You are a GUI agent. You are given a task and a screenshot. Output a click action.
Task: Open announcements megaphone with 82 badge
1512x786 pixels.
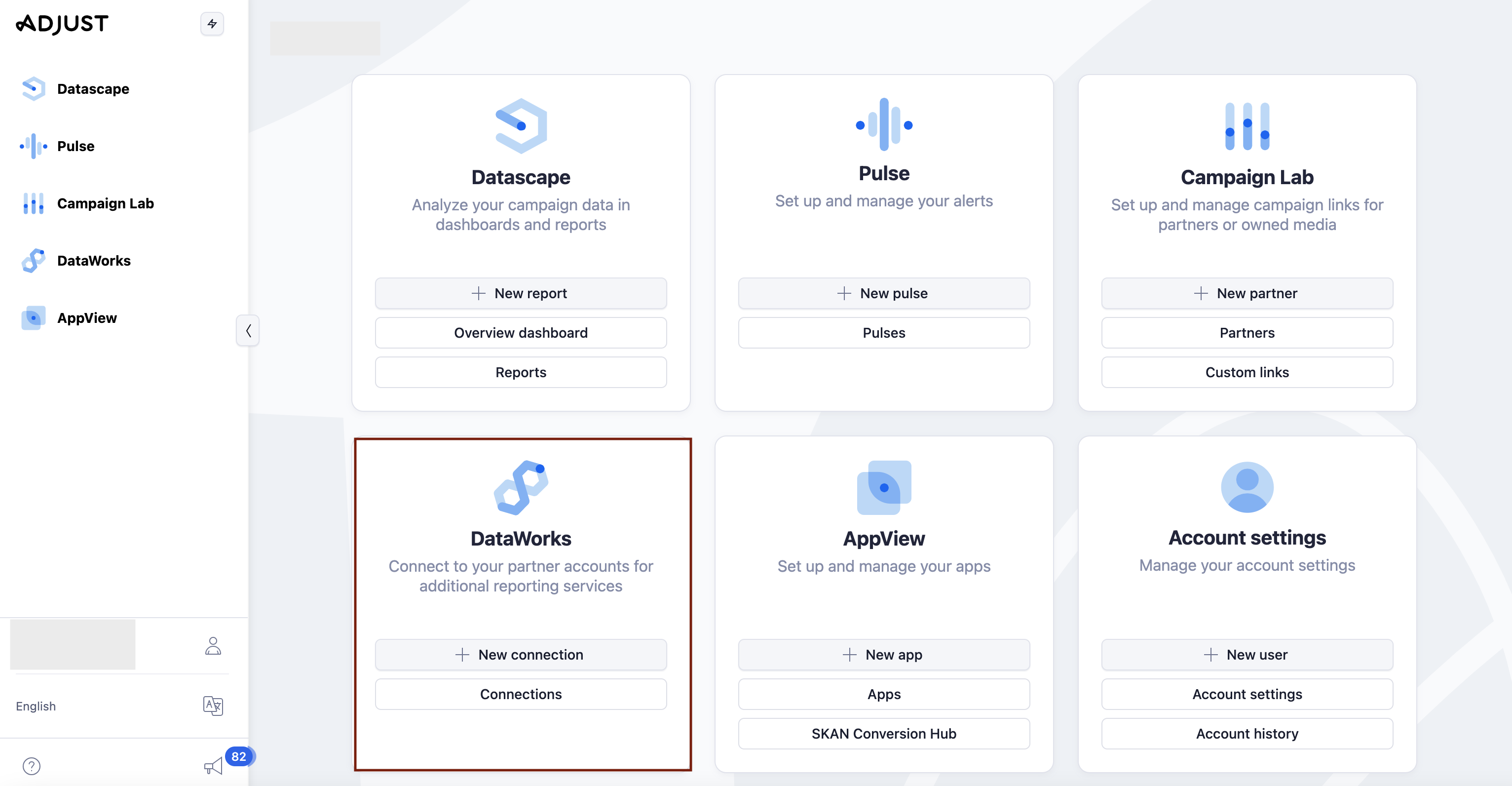point(214,765)
